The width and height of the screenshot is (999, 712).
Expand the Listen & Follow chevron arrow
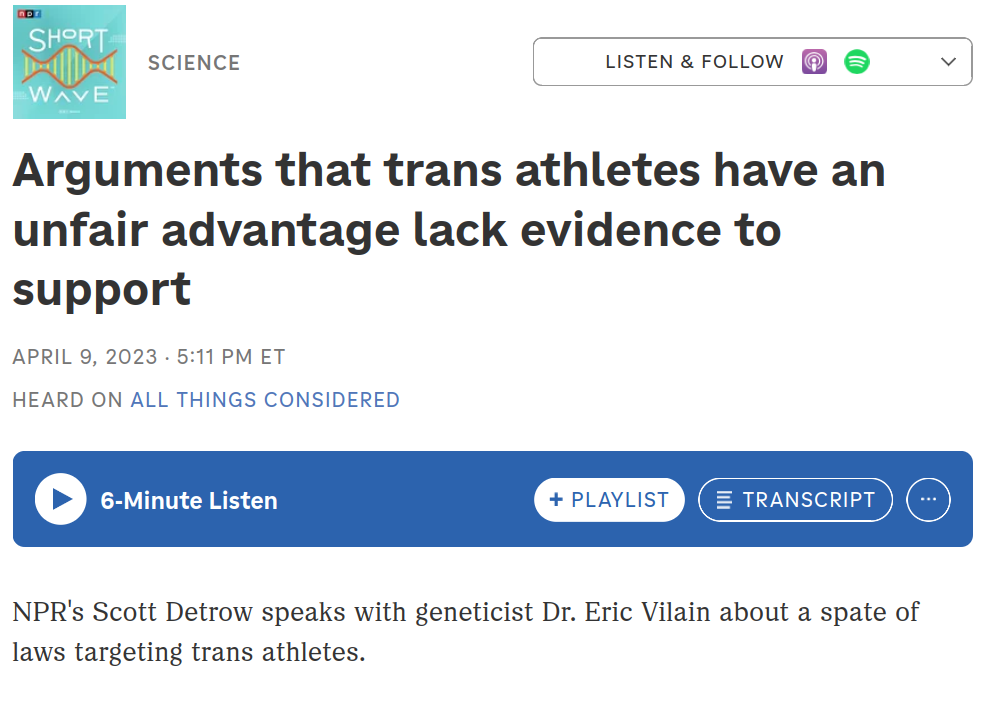coord(949,62)
